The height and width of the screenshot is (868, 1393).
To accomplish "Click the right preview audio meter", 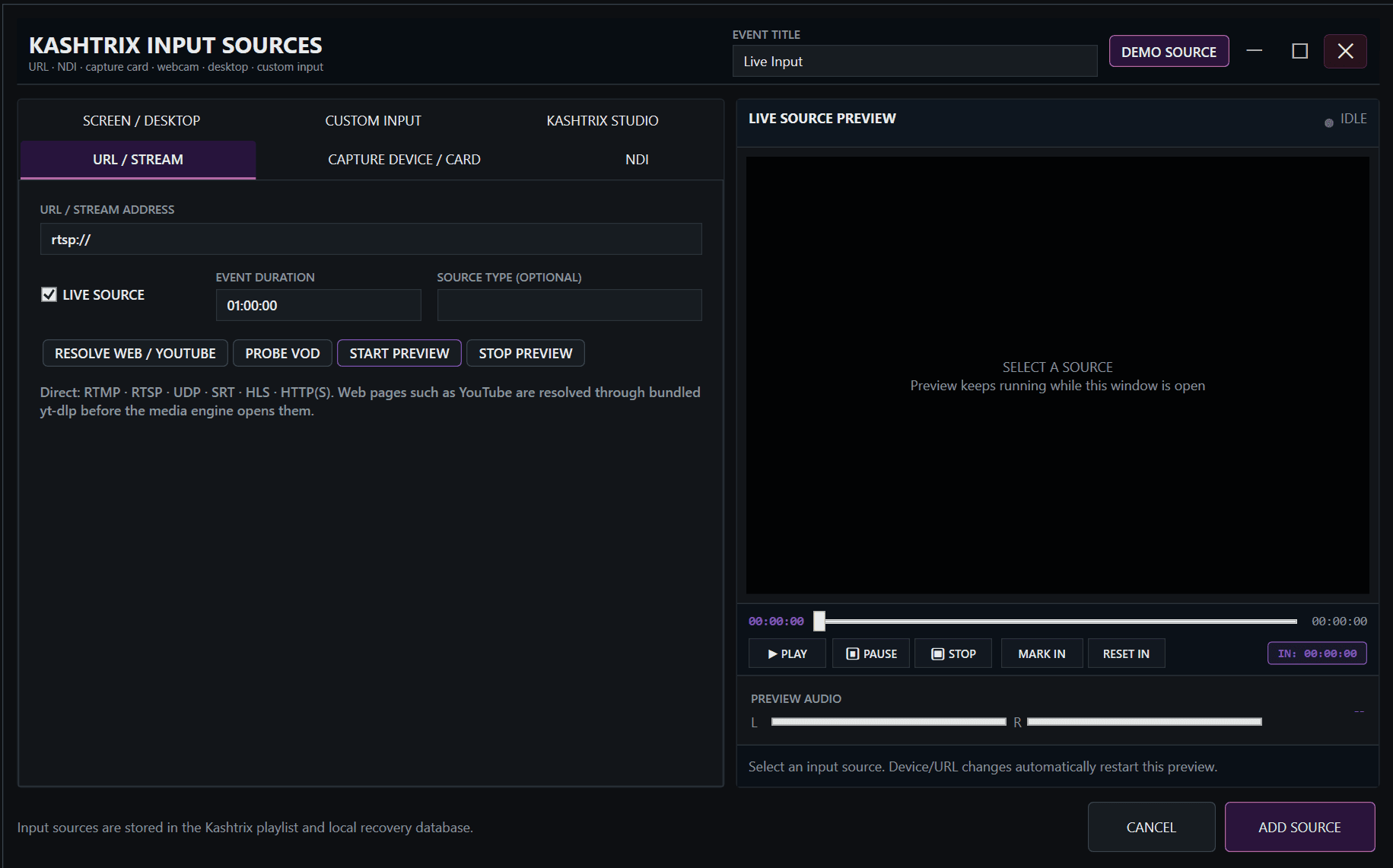I will pyautogui.click(x=1144, y=721).
